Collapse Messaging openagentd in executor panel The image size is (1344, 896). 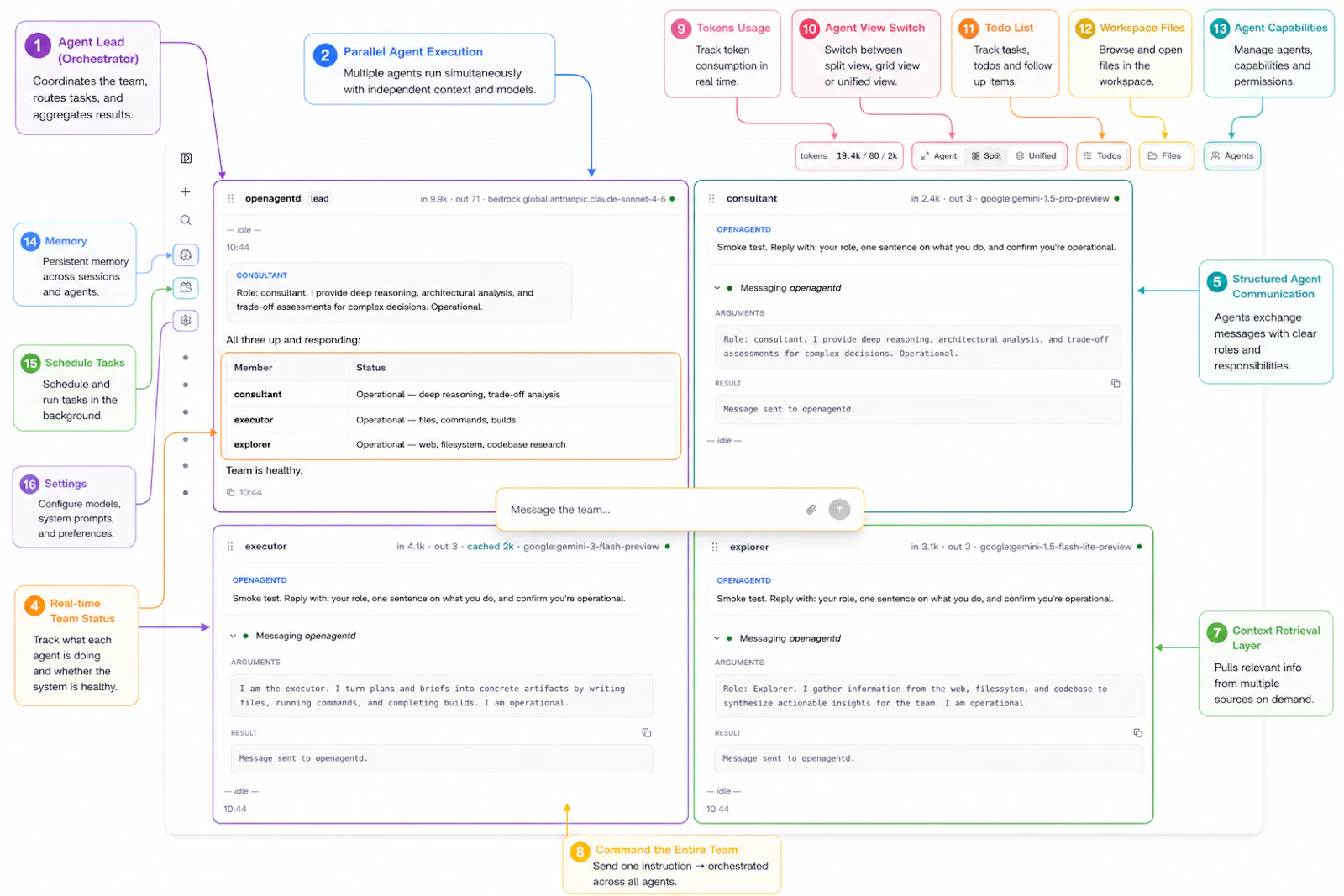(x=234, y=637)
